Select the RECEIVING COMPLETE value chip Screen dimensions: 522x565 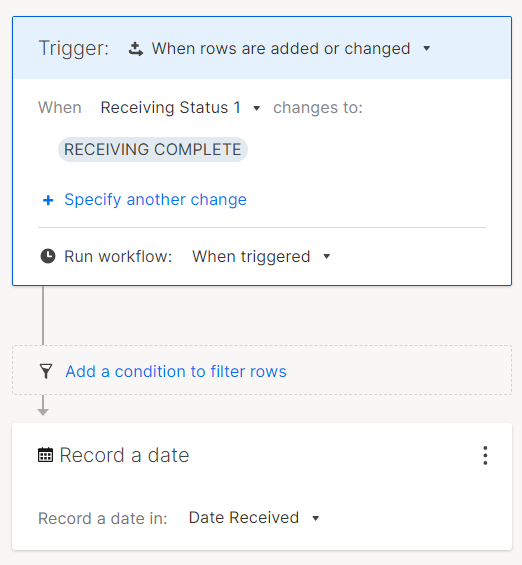click(x=153, y=149)
